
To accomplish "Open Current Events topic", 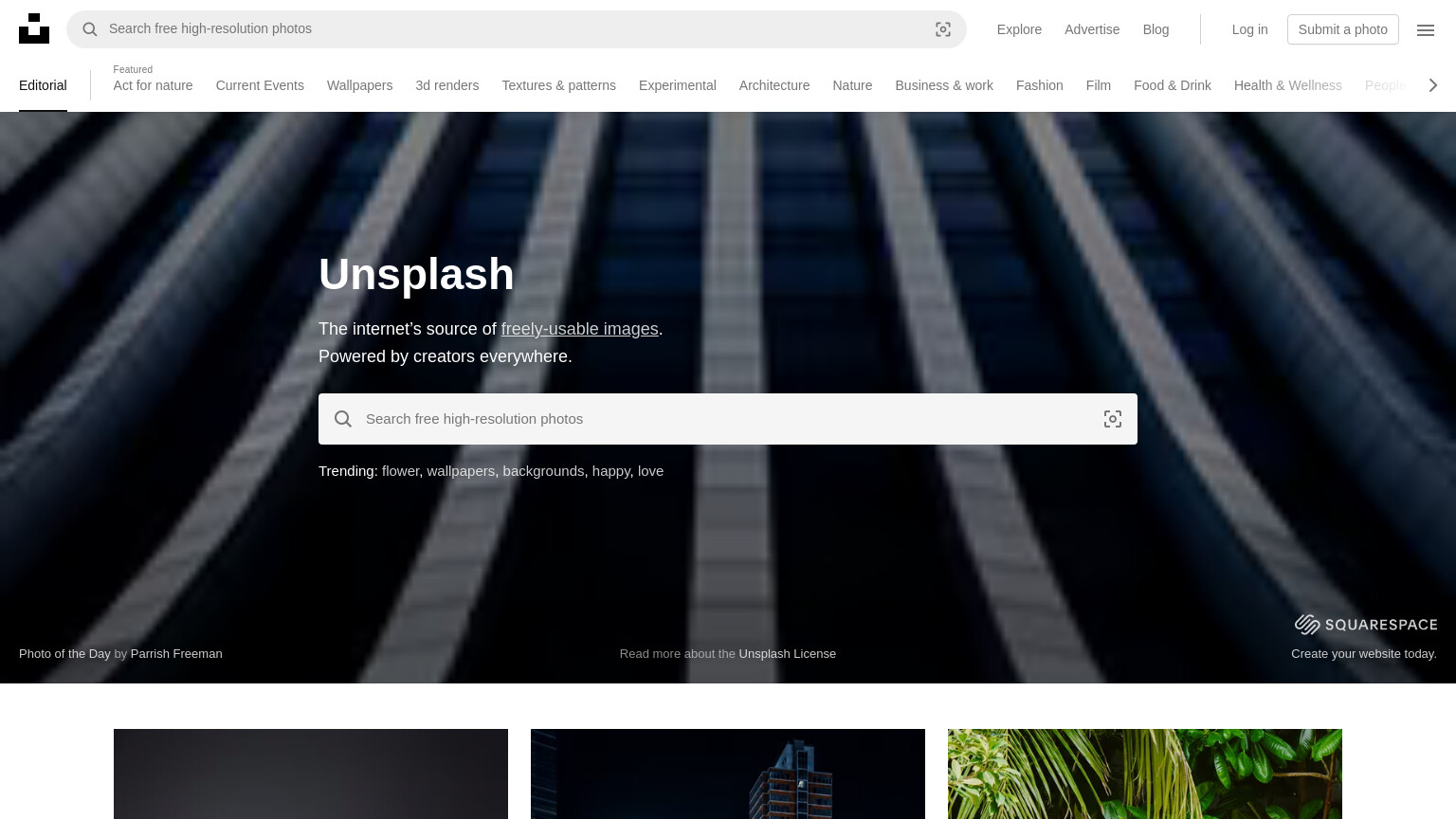I will [260, 85].
